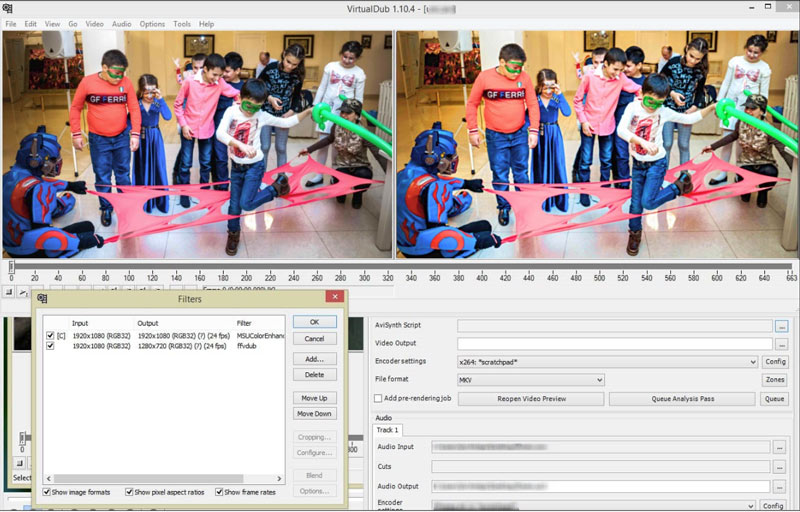Click the Move Down button
Viewport: 800px width, 512px height.
click(314, 414)
